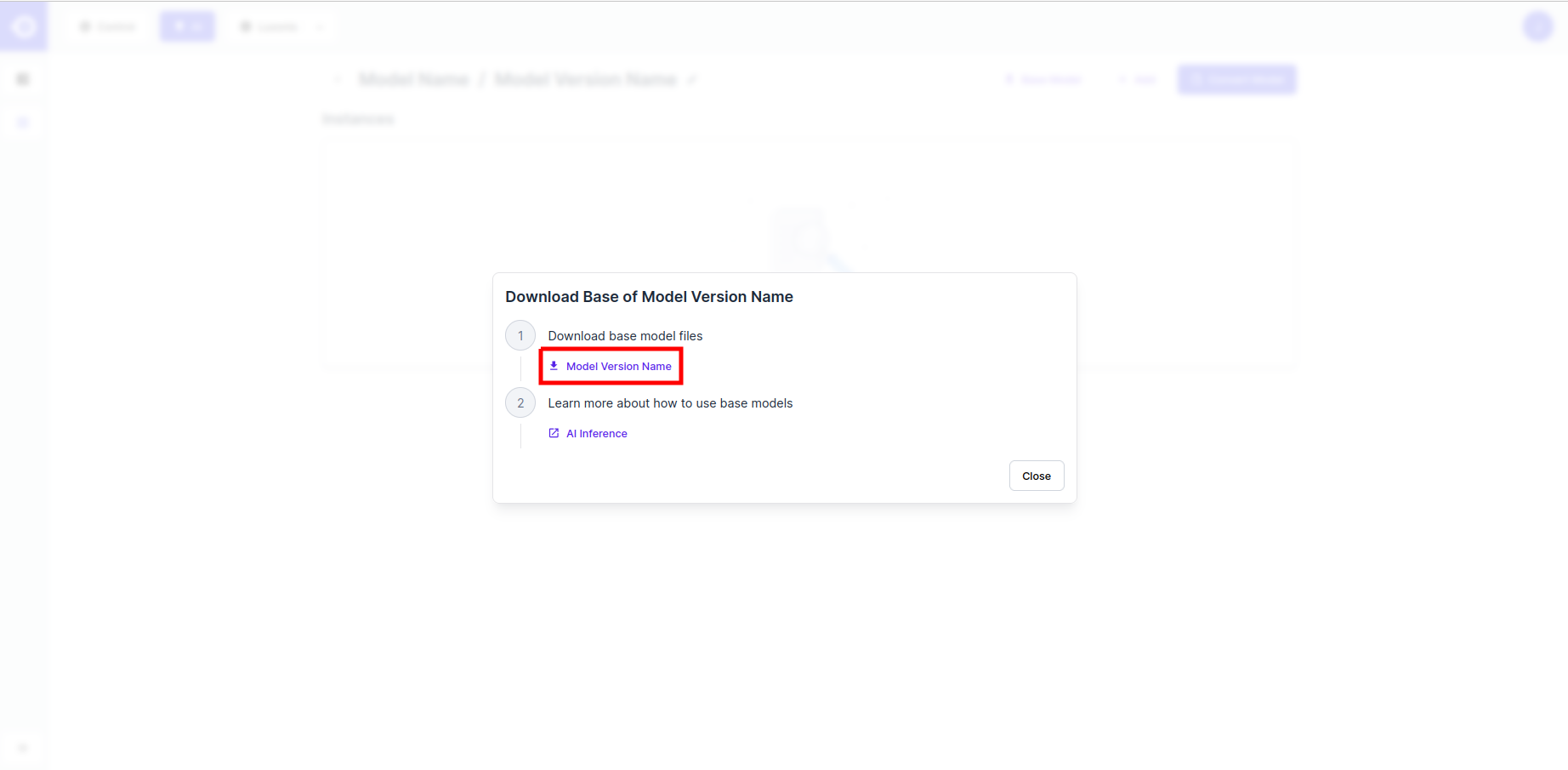Screen dimensions: 1568x770
Task: Close the Download Base dialog
Action: [1036, 476]
